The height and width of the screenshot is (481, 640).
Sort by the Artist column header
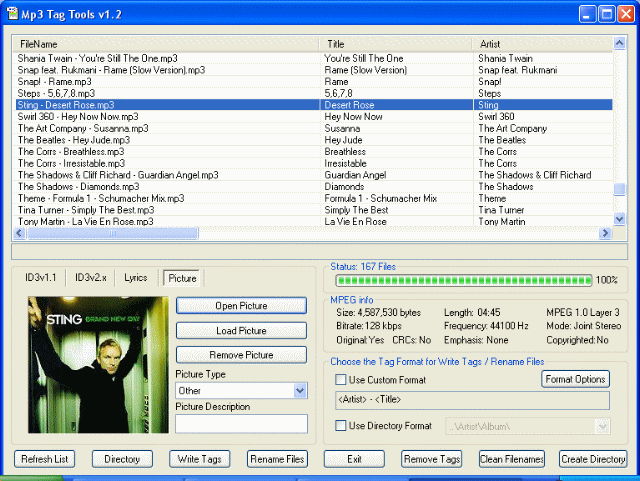(x=543, y=44)
